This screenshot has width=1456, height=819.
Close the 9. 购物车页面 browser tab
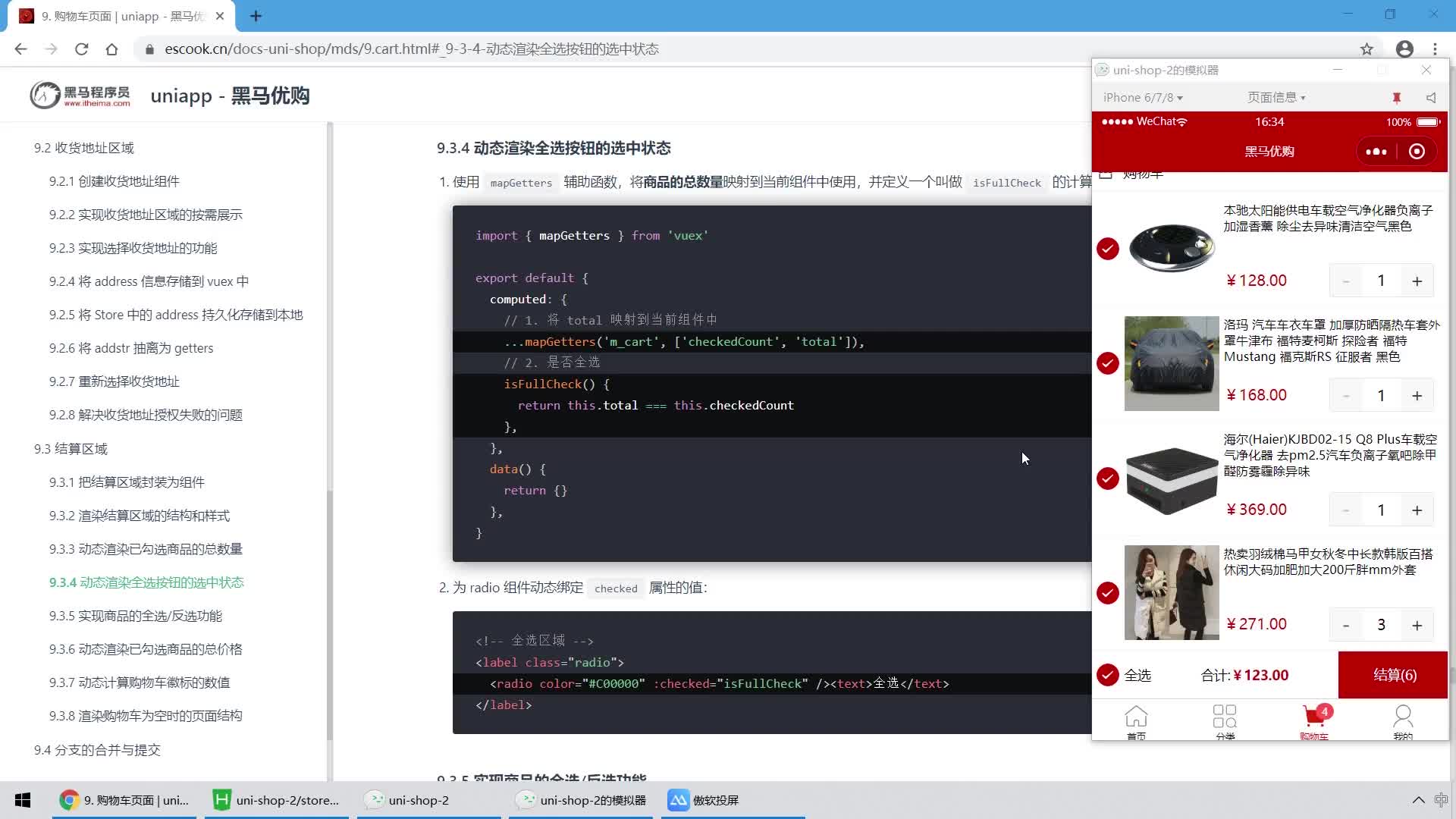coord(220,16)
